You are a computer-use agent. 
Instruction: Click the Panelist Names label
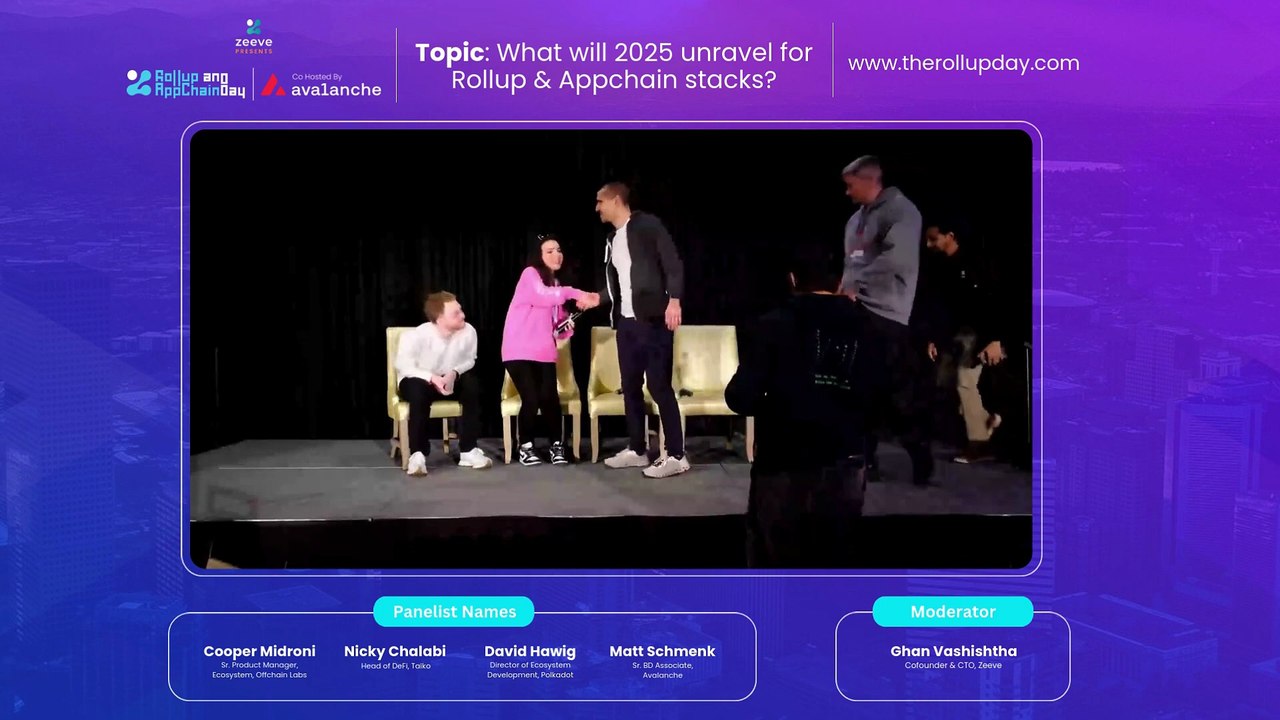pyautogui.click(x=454, y=612)
